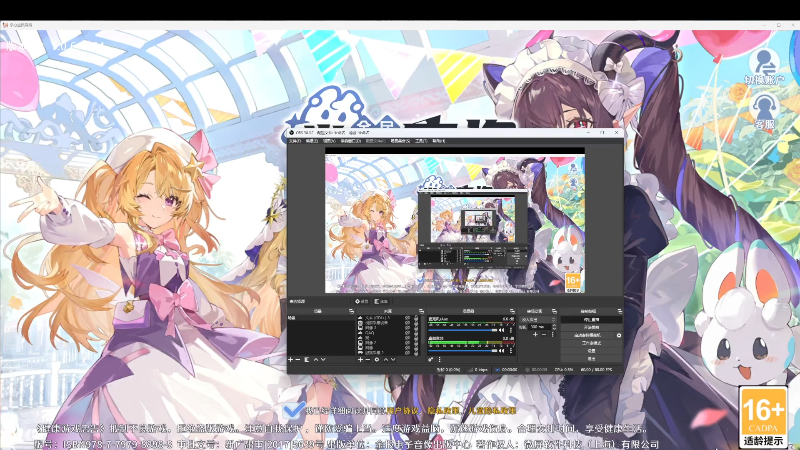This screenshot has height=450, width=800.
Task: Lock the 视频采集设备 source row
Action: tap(416, 323)
